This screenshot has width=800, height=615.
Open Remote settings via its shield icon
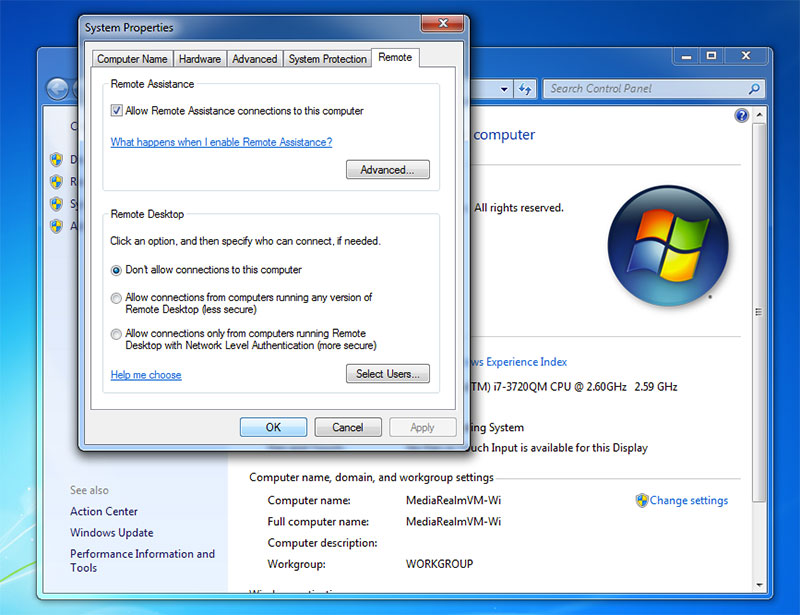[56, 181]
